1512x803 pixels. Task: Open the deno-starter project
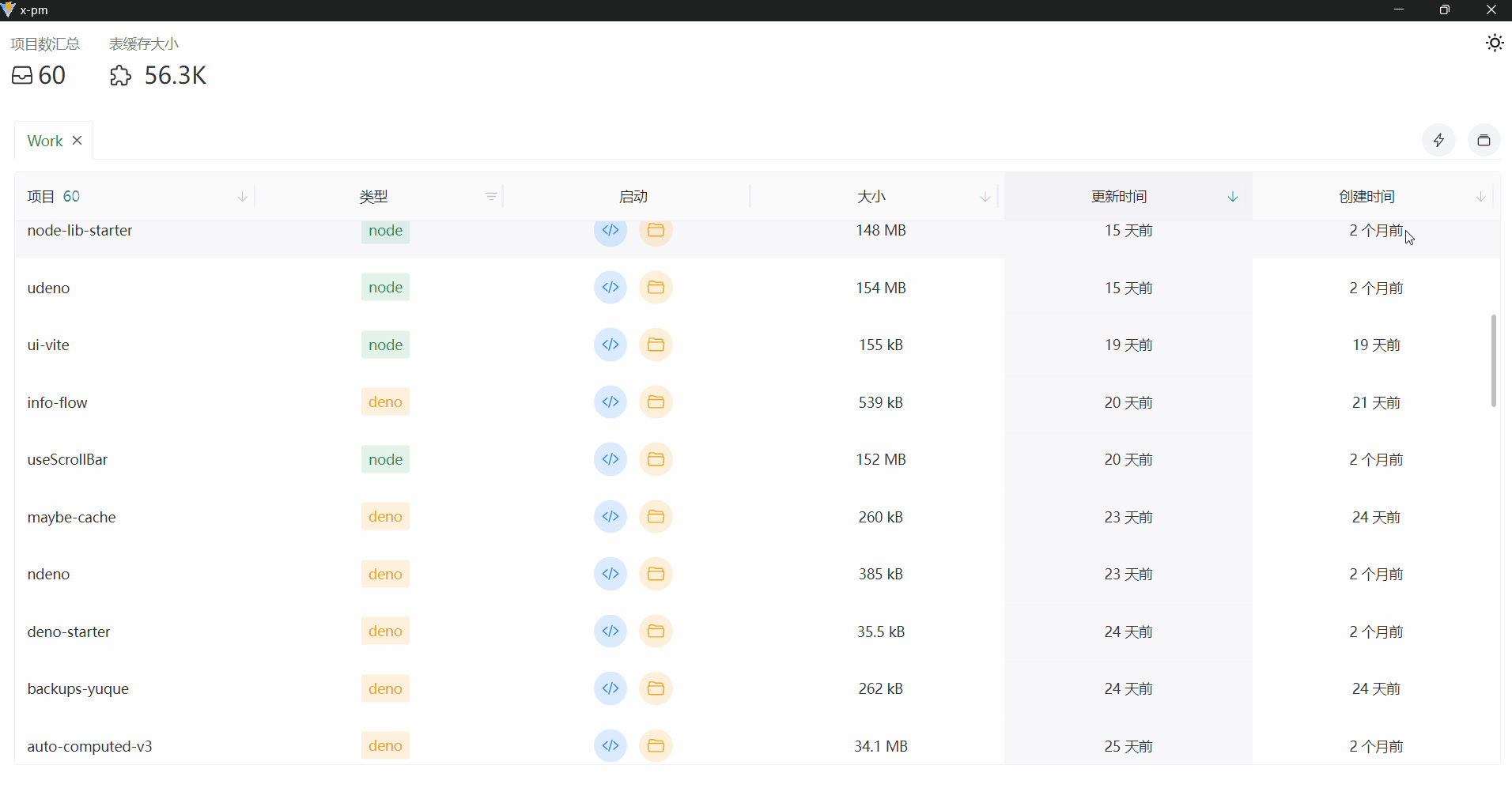(68, 631)
